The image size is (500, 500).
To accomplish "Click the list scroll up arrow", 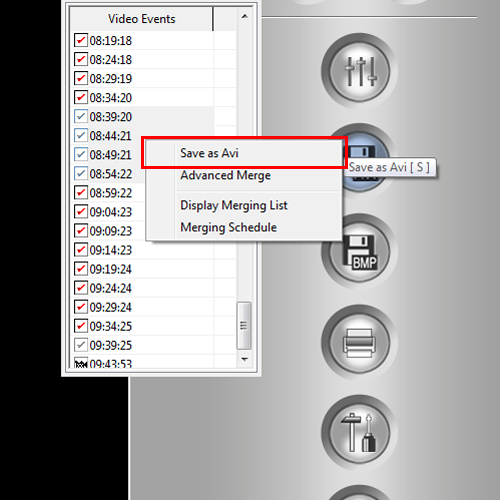I will point(245,16).
